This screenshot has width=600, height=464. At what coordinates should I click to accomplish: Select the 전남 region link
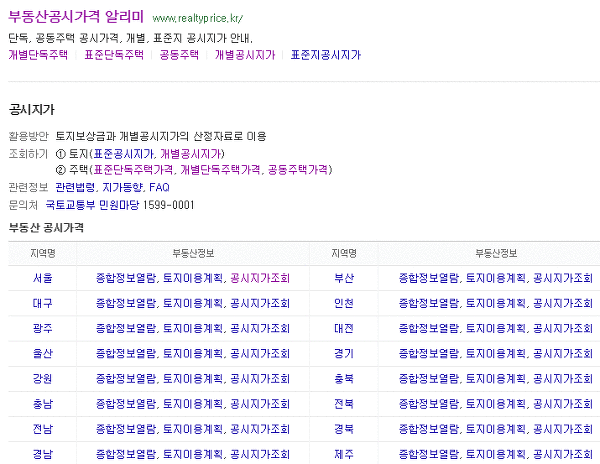[42, 429]
